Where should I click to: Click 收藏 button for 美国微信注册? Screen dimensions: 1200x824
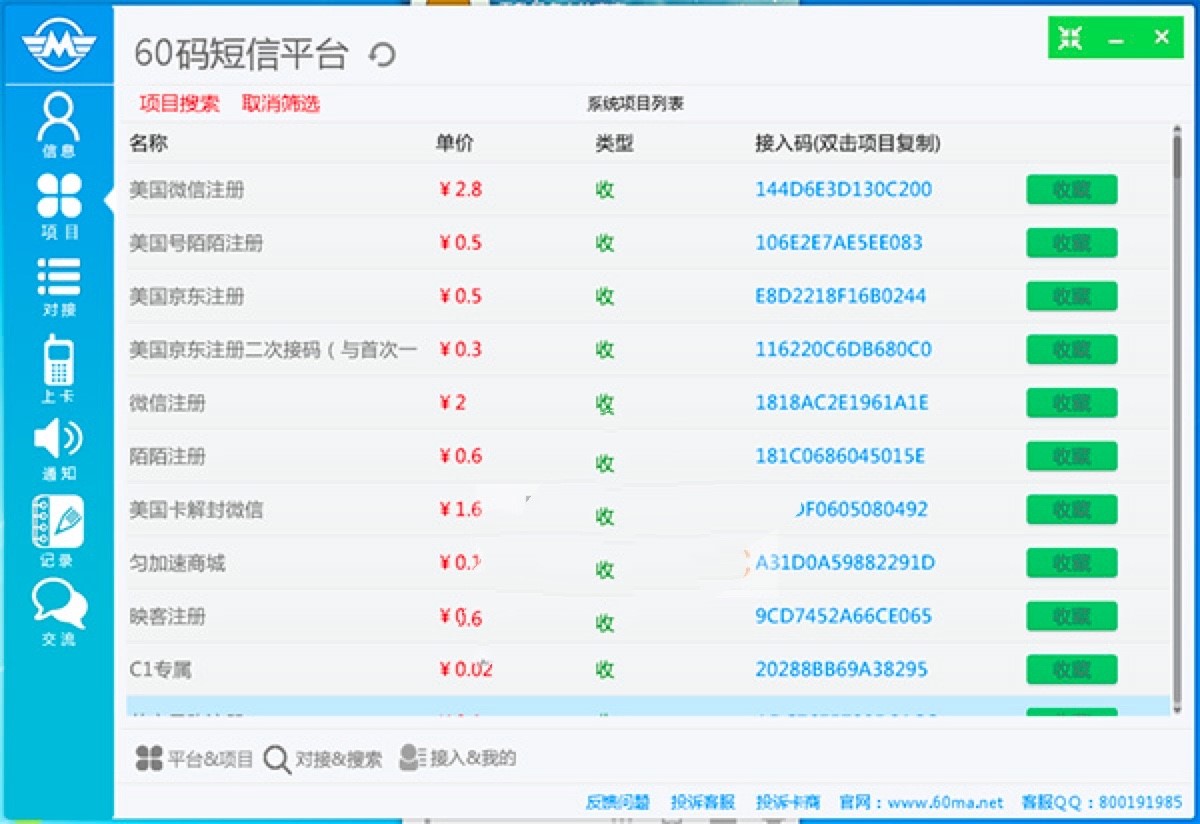tap(1071, 189)
